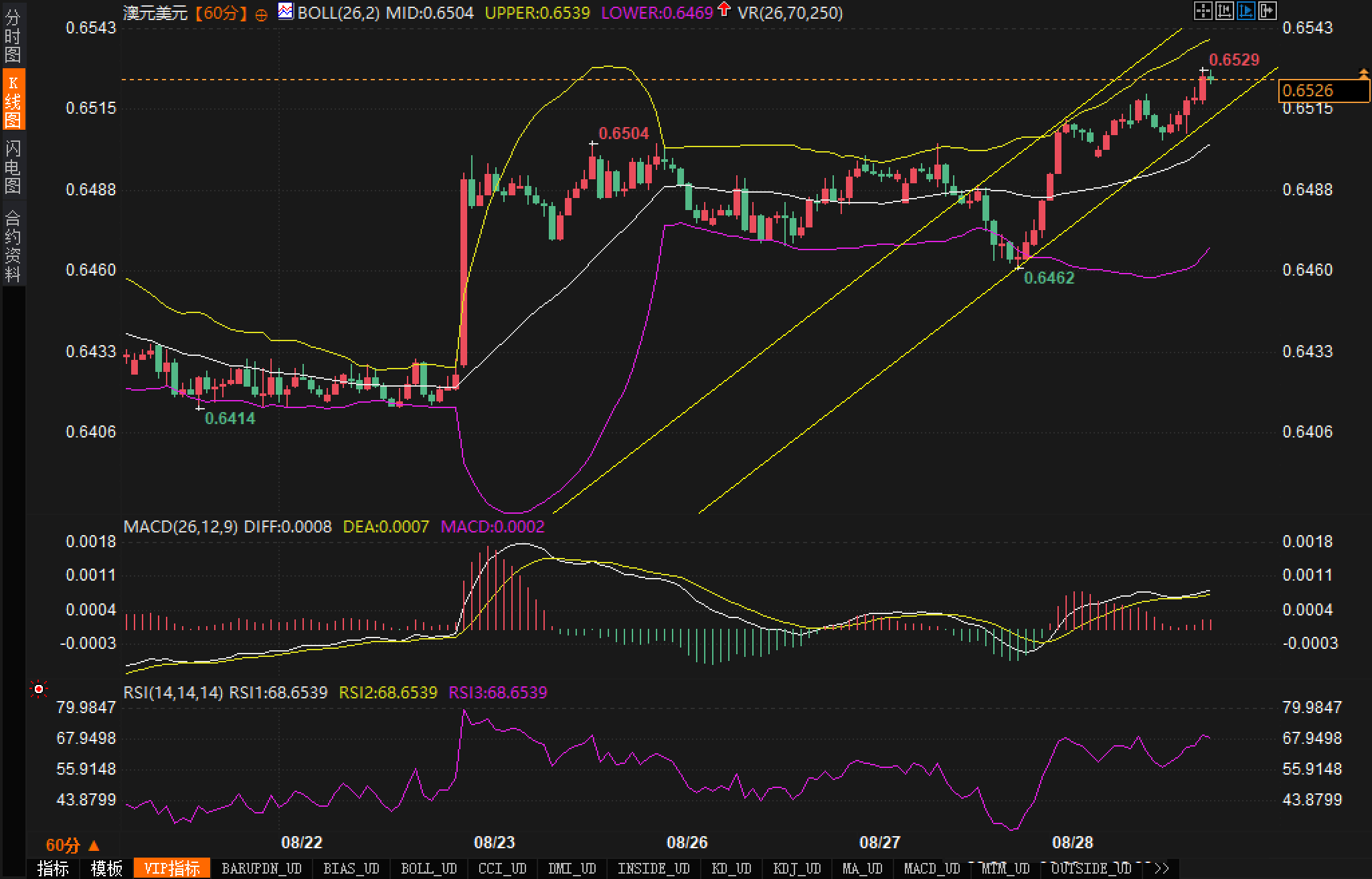
Task: Click the 08/22 date label
Action: pyautogui.click(x=302, y=842)
